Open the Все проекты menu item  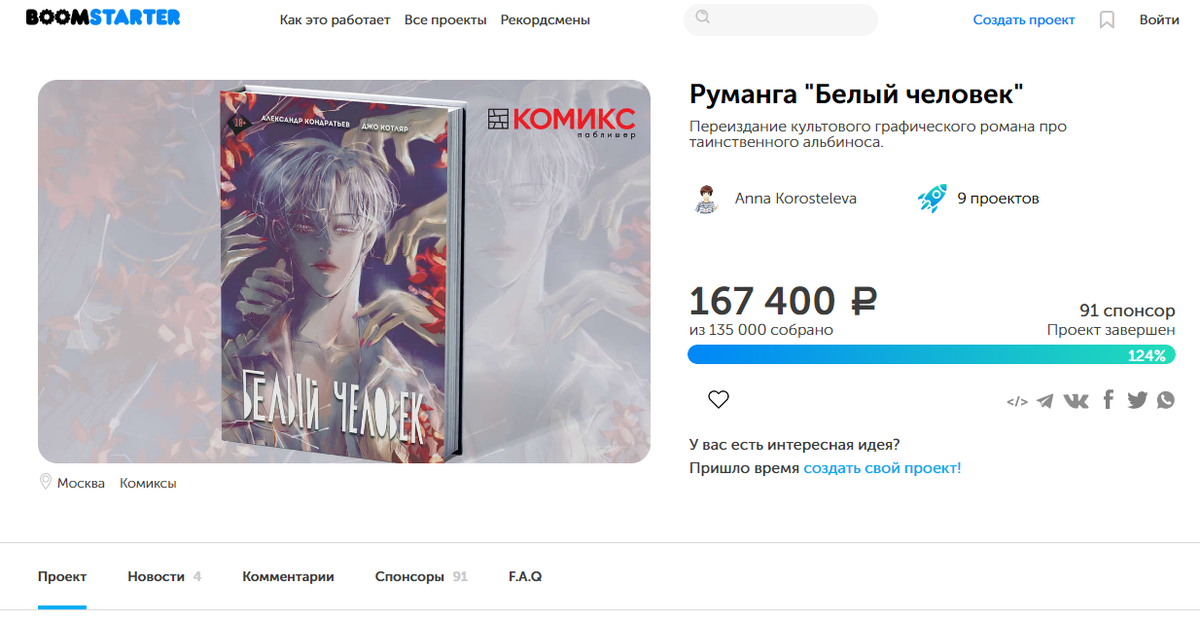[445, 20]
